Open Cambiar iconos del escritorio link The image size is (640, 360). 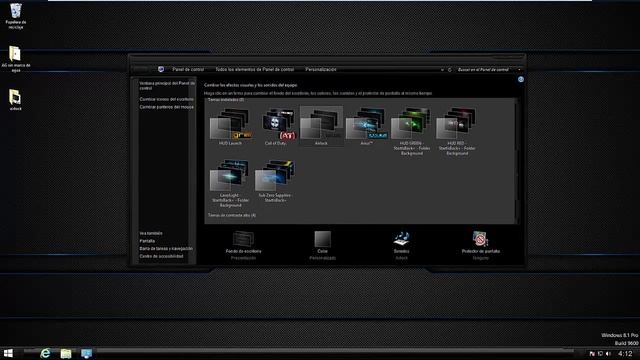(167, 99)
